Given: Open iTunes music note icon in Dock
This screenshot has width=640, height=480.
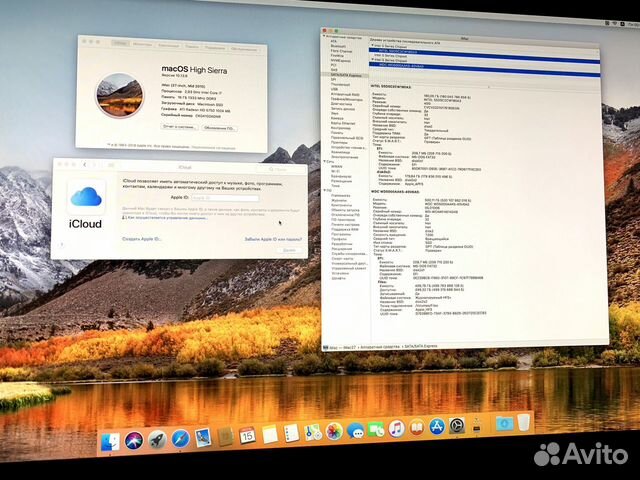Looking at the screenshot, I should (396, 429).
